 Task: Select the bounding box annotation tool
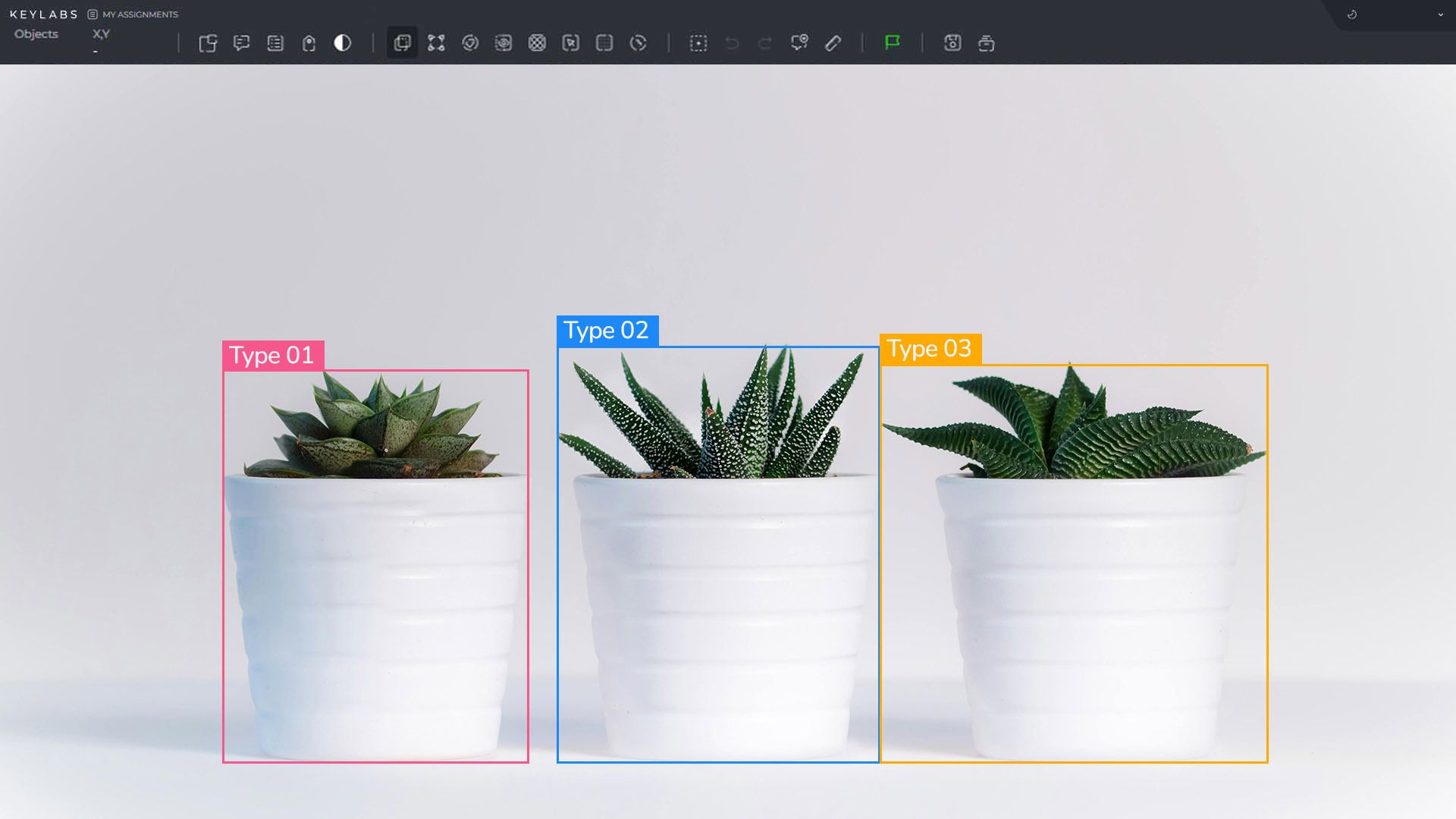[402, 43]
